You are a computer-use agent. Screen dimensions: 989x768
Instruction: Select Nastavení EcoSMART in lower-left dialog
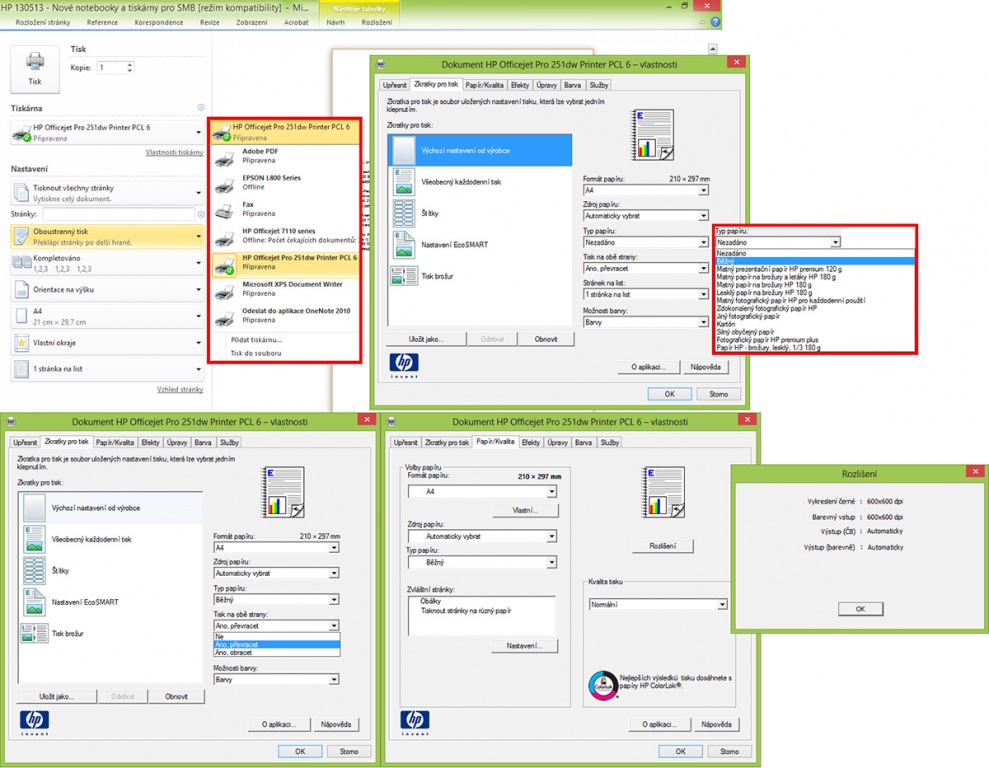pos(111,602)
